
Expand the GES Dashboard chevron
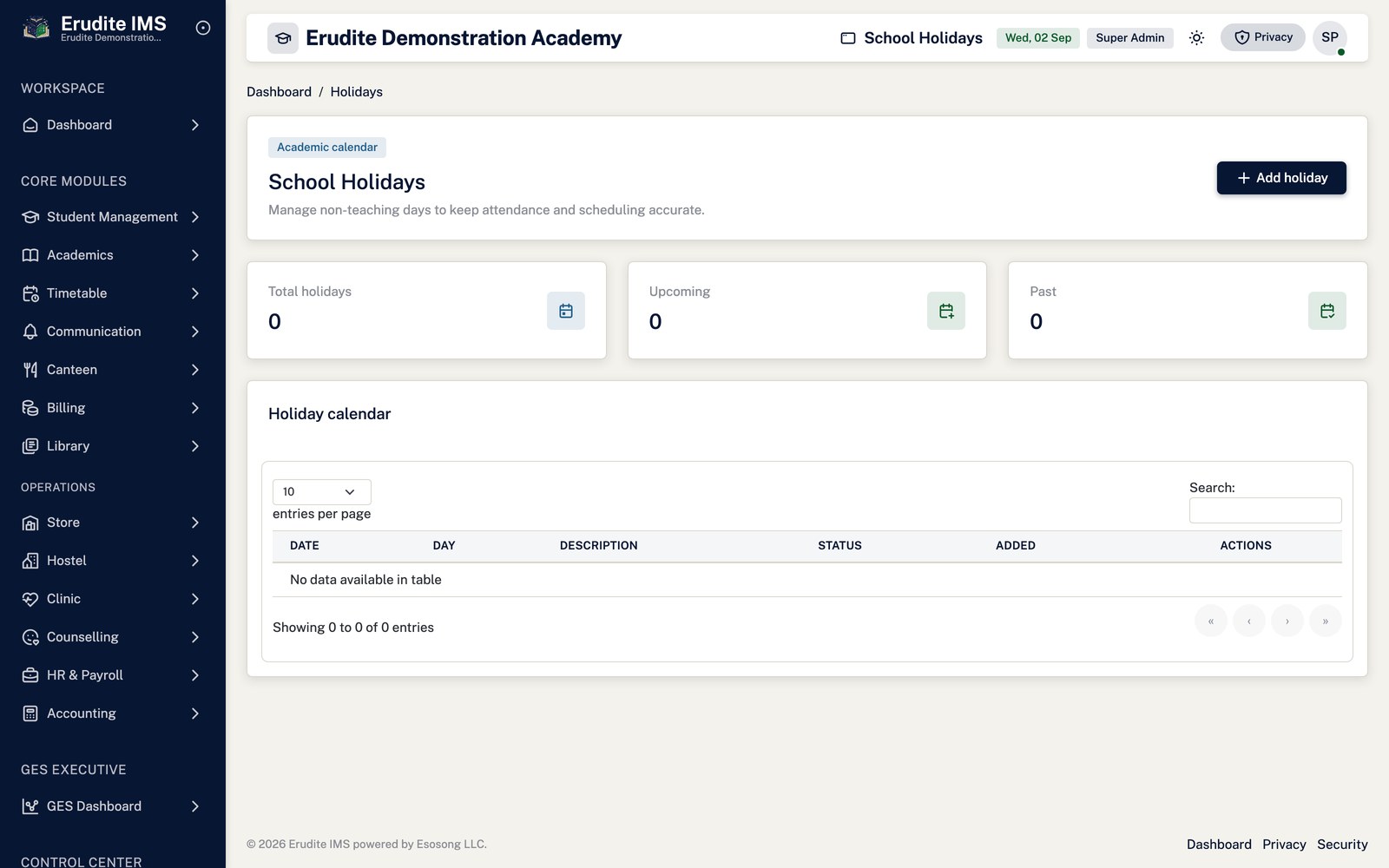tap(195, 806)
